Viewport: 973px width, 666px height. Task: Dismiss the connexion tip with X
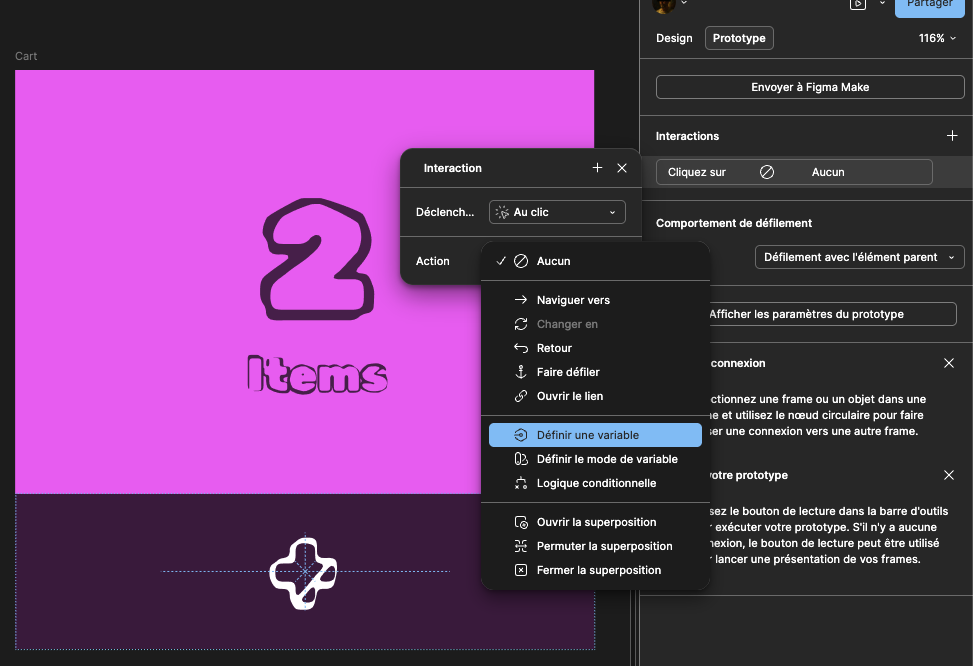point(949,363)
